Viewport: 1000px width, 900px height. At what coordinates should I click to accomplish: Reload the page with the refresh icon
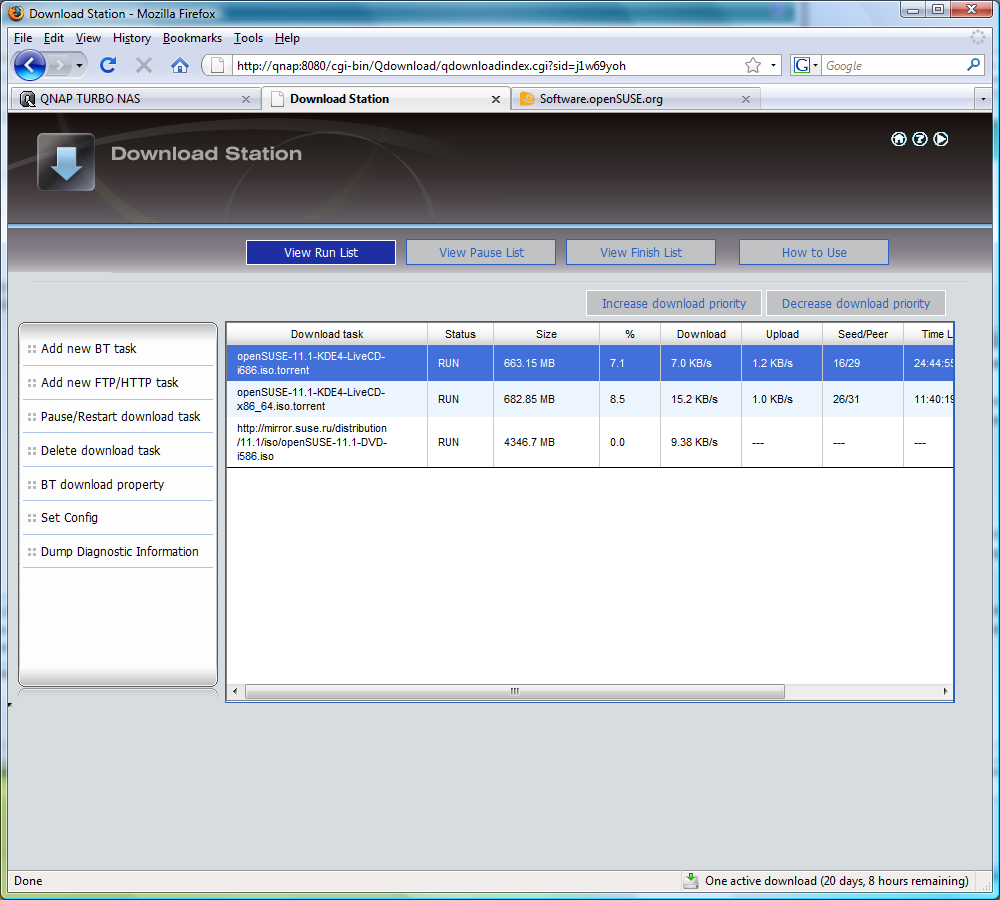point(108,65)
